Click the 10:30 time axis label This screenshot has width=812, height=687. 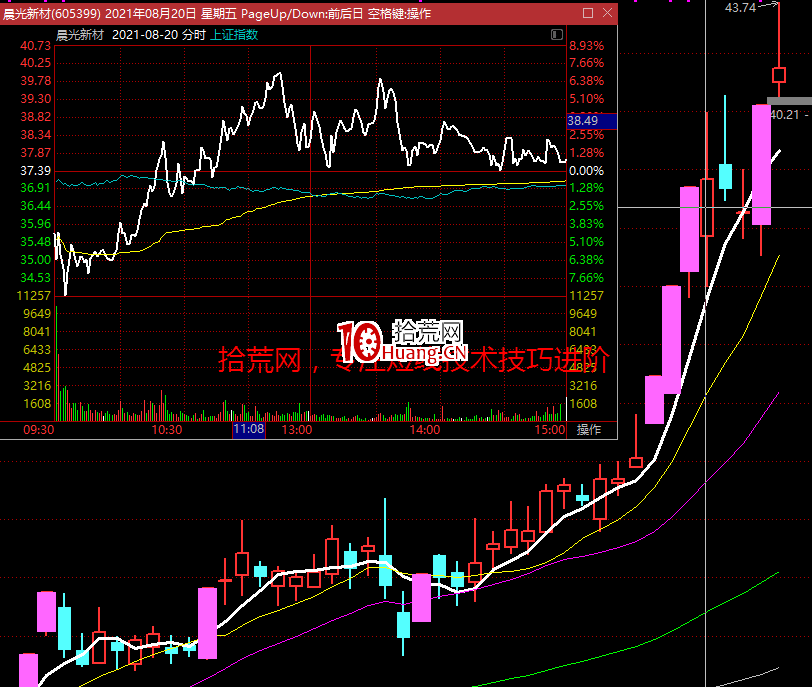coord(167,430)
